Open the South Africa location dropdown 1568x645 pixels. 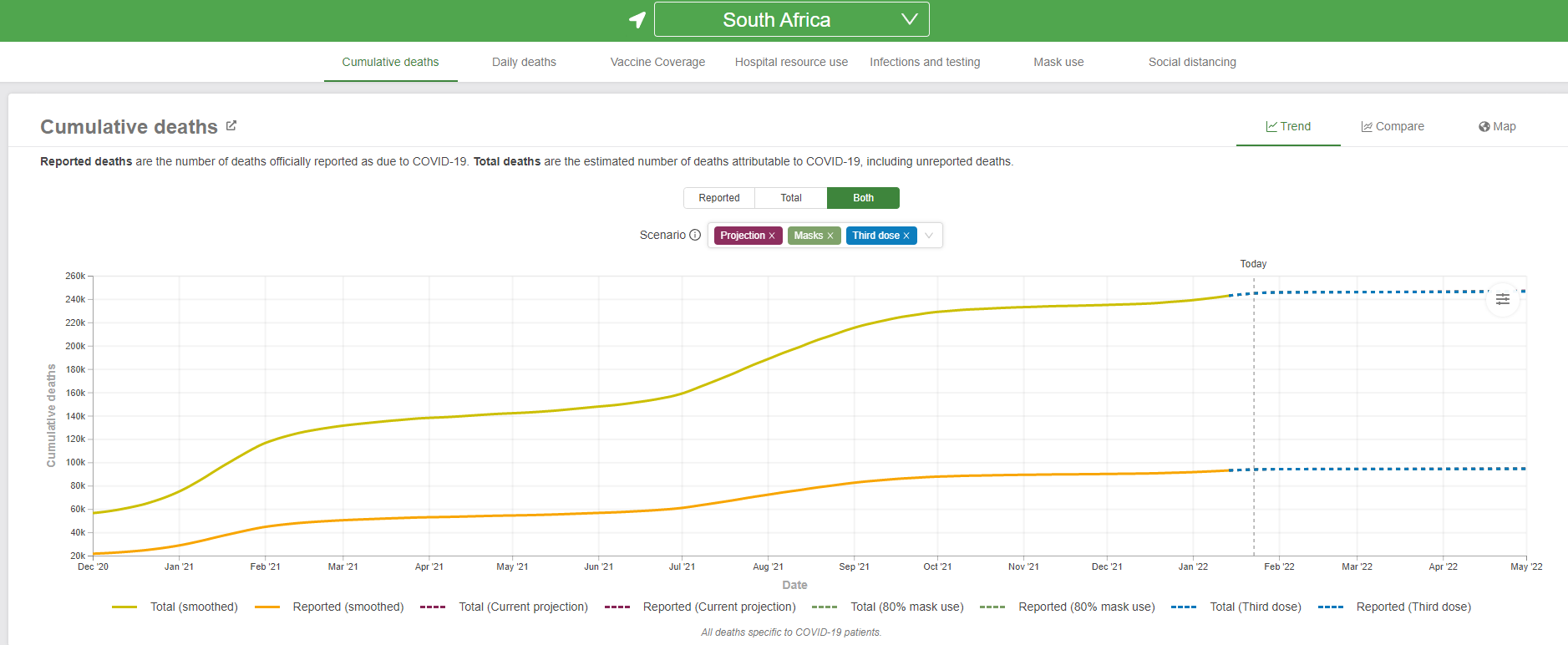click(x=790, y=20)
